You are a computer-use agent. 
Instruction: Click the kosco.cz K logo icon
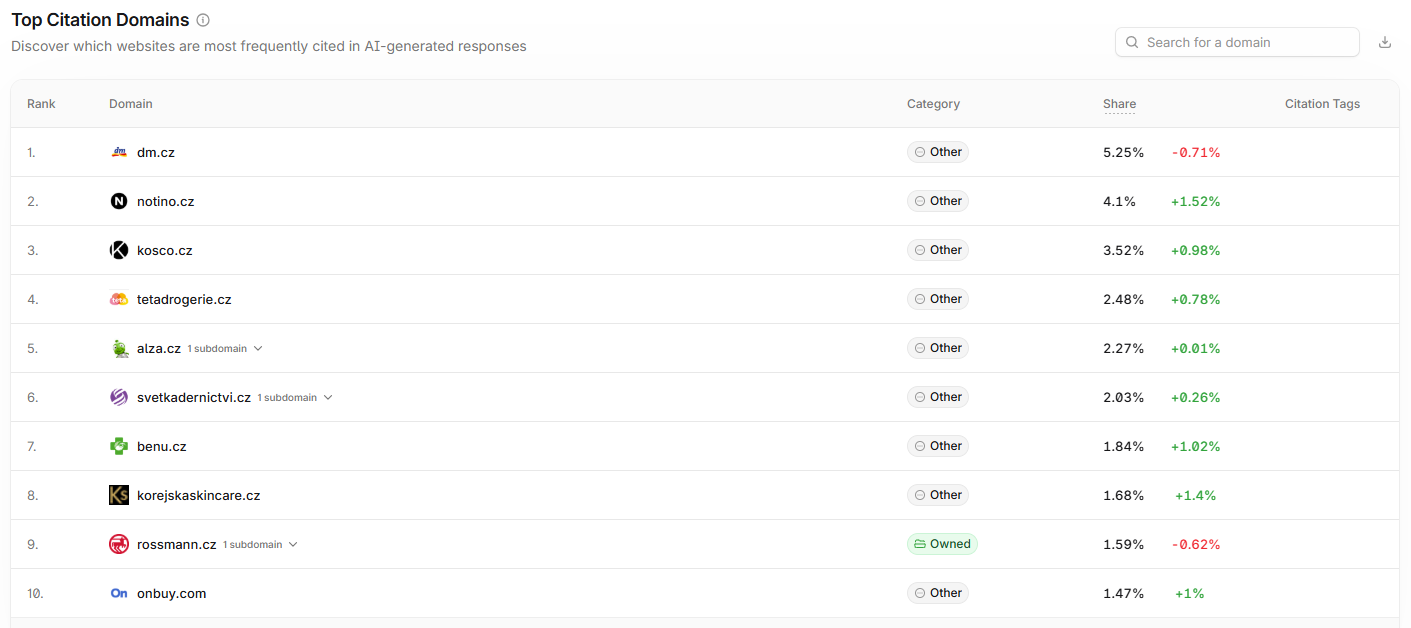[119, 250]
